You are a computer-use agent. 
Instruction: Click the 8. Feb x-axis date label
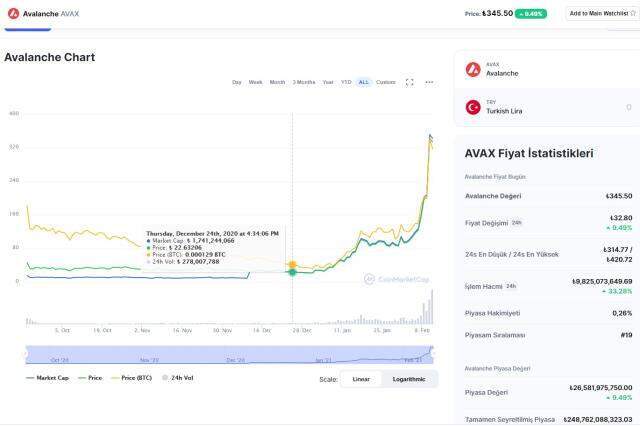click(422, 330)
